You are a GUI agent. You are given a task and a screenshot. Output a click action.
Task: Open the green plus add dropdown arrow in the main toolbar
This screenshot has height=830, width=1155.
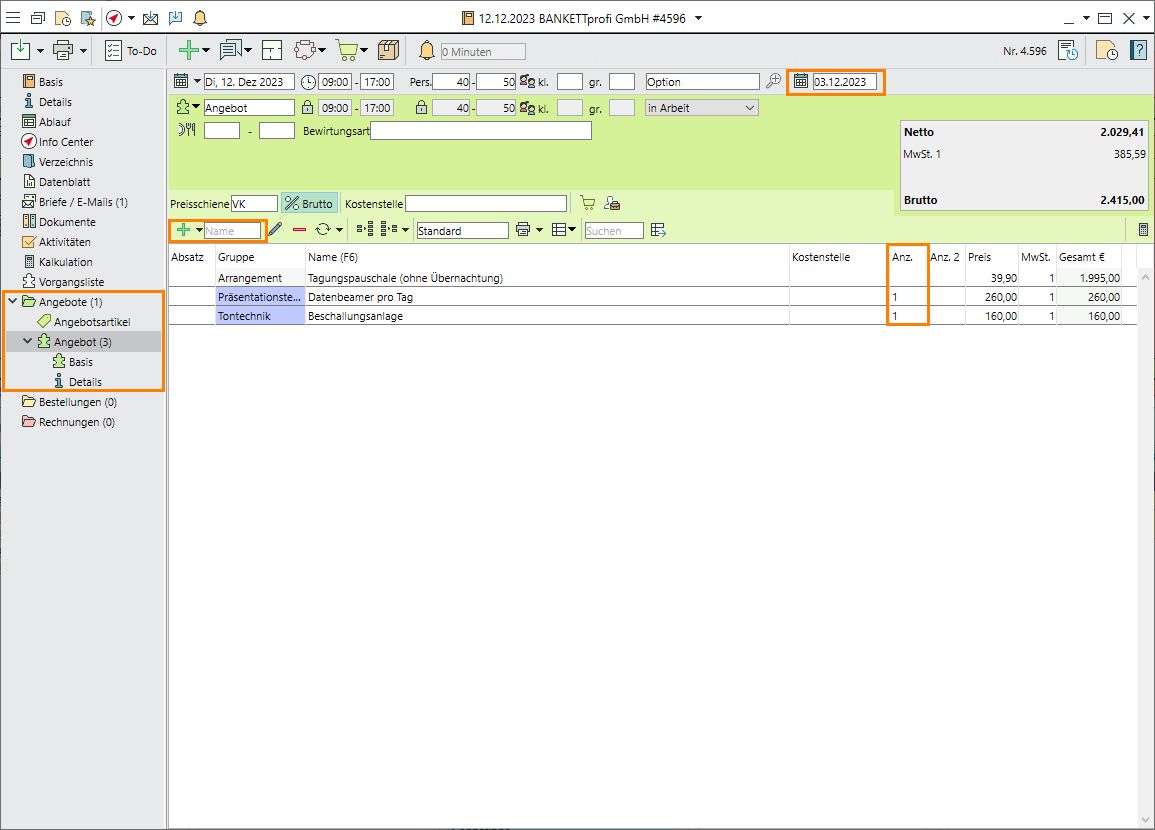tap(205, 51)
